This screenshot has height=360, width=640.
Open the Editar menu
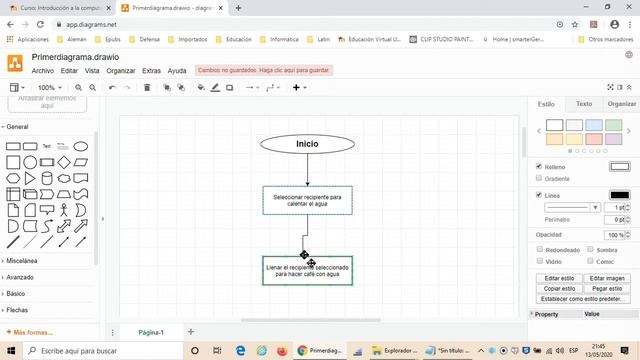point(69,71)
